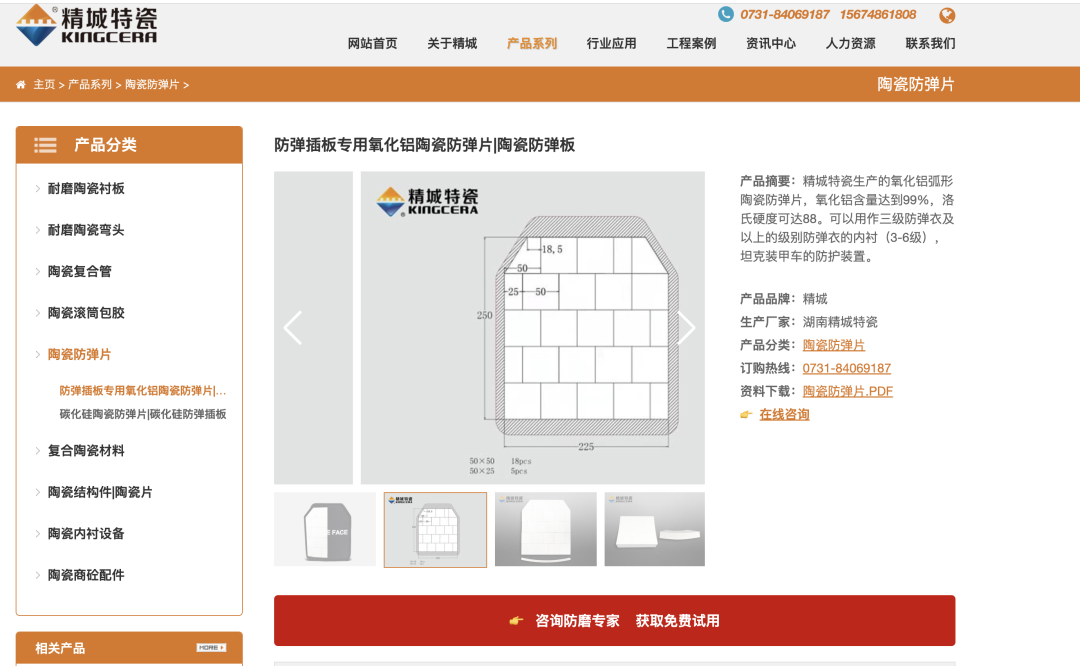Viewport: 1080px width, 666px height.
Task: Expand 陶瓷商砼配件 category chevron
Action: tap(37, 575)
